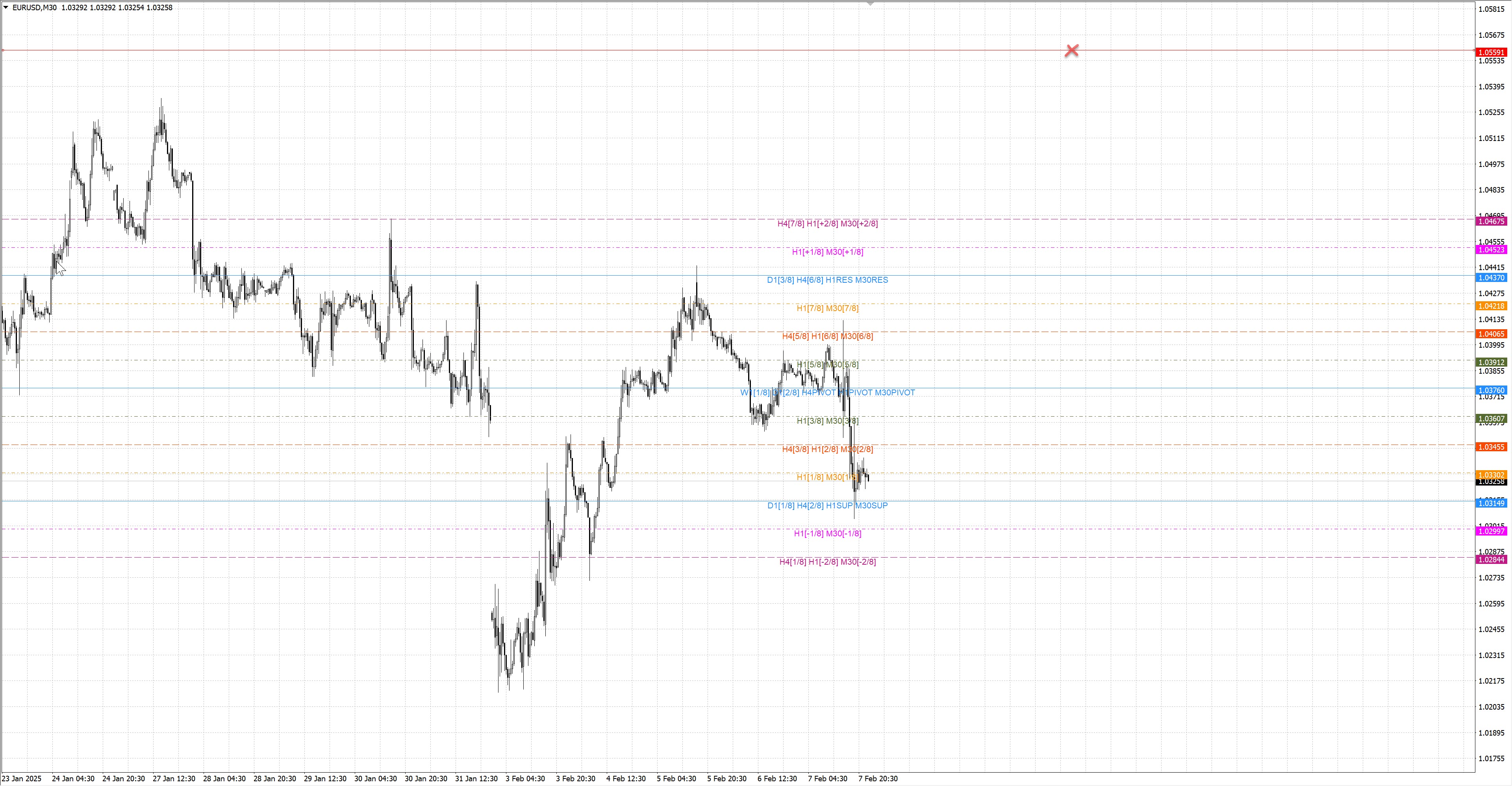1512x786 pixels.
Task: Click the 'H1[7/8] M30[7/8]' orange label
Action: coord(827,308)
